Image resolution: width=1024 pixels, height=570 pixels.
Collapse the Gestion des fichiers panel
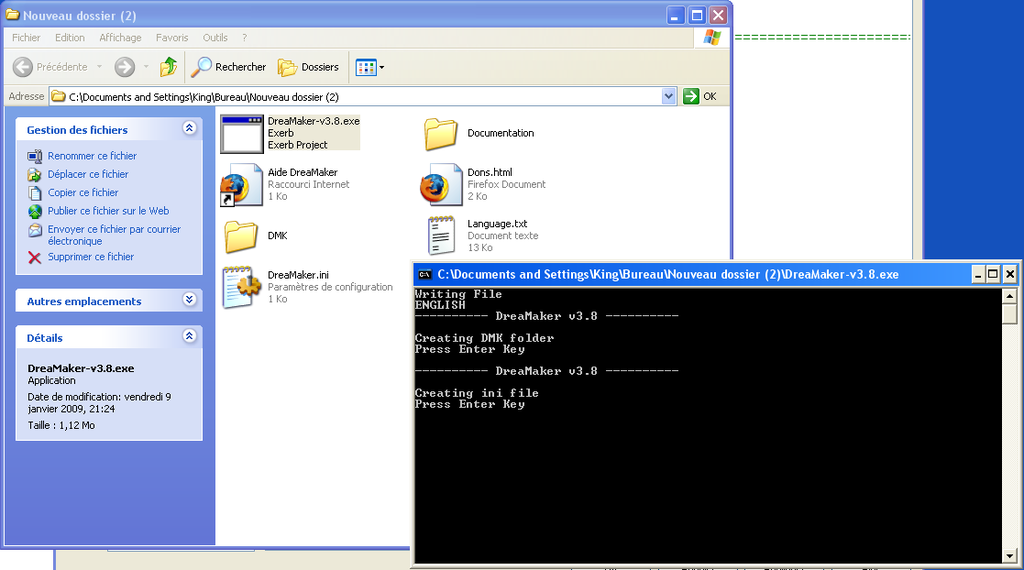tap(190, 129)
